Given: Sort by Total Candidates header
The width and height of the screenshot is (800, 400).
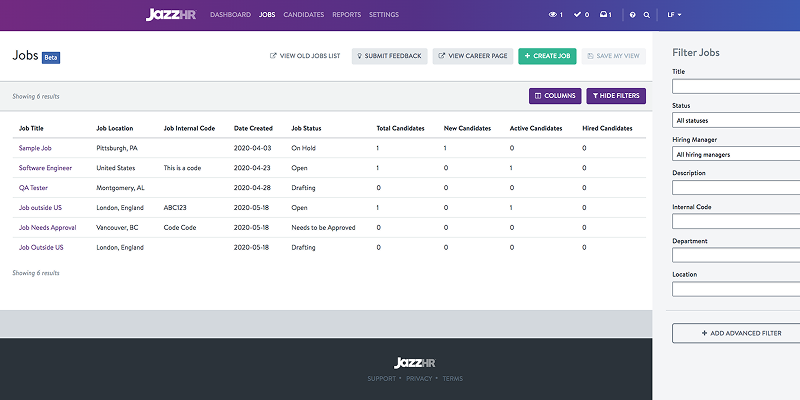Looking at the screenshot, I should 401,129.
